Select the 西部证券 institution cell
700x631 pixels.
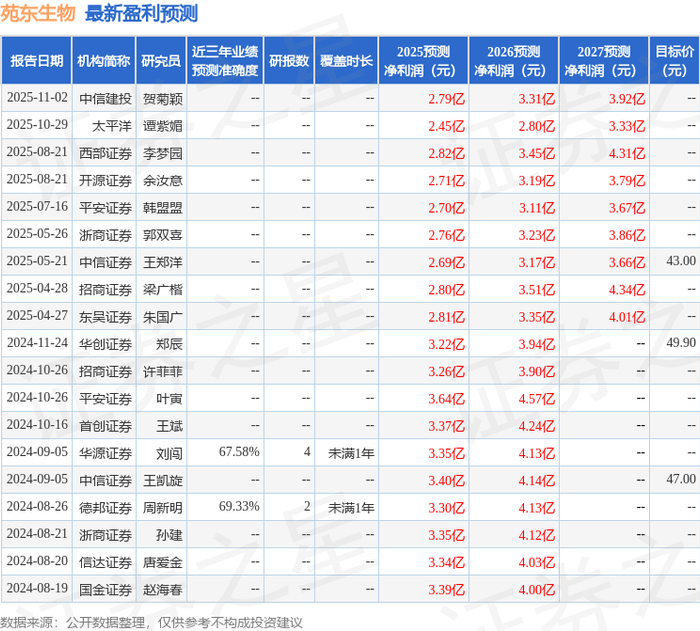tap(105, 153)
